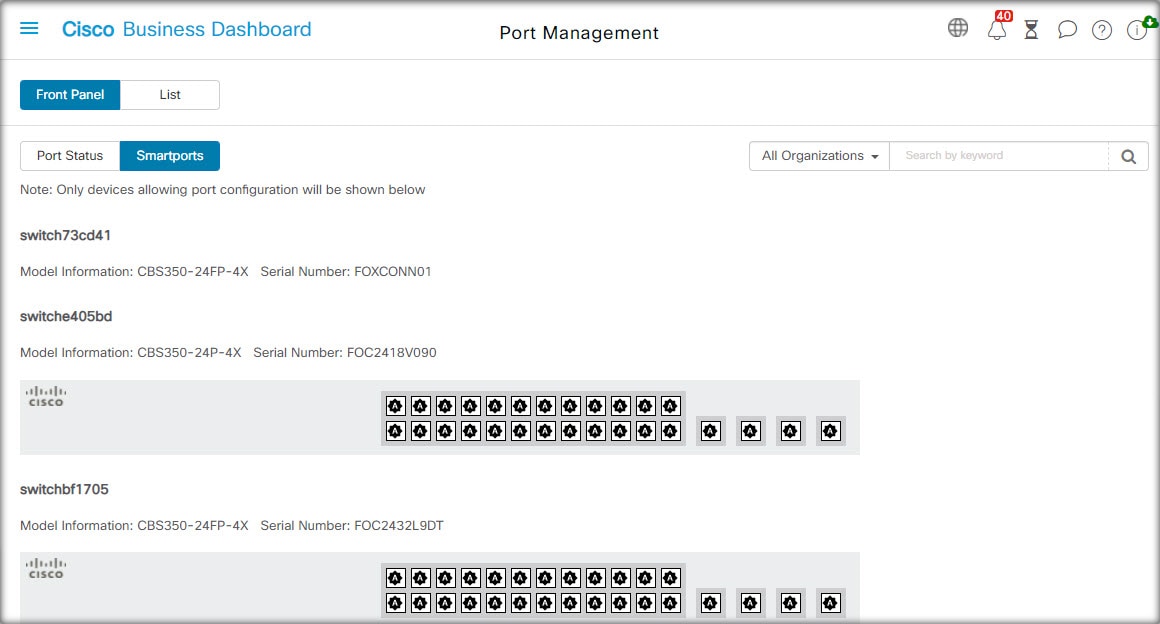This screenshot has width=1160, height=624.
Task: Select third uplink SFP port on switche405bd
Action: click(x=790, y=431)
